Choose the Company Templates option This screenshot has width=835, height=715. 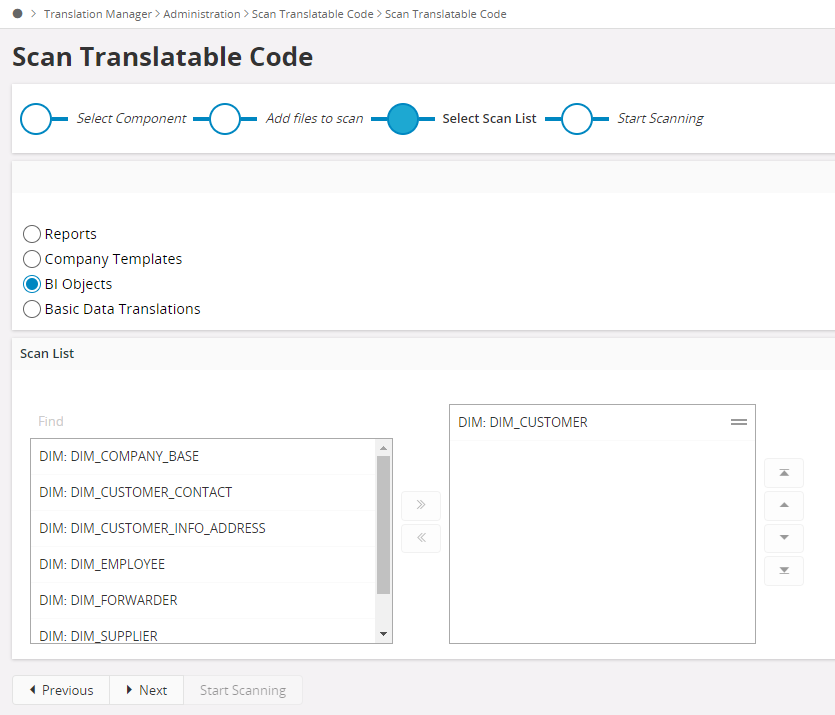click(31, 258)
